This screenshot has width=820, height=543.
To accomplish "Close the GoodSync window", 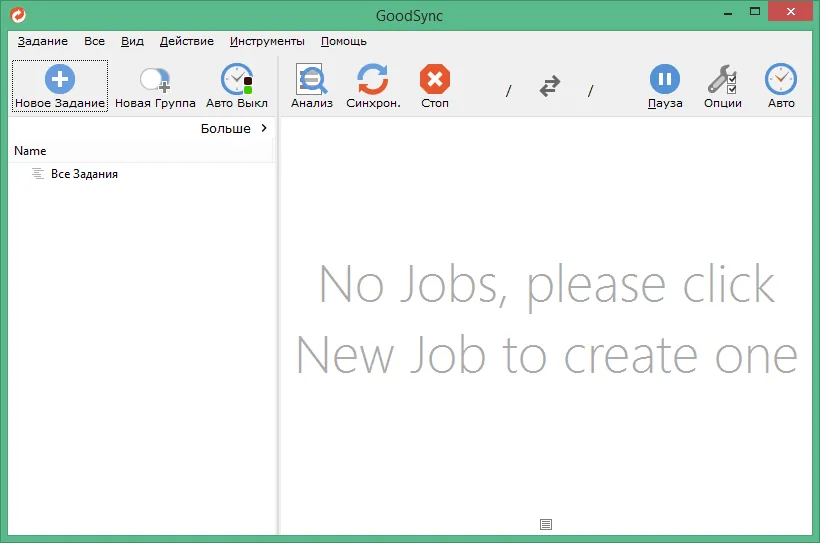I will click(x=790, y=12).
